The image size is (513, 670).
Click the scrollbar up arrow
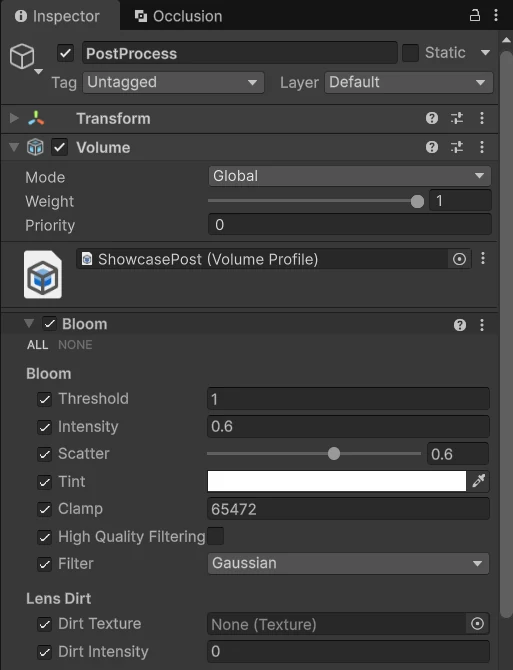(506, 40)
